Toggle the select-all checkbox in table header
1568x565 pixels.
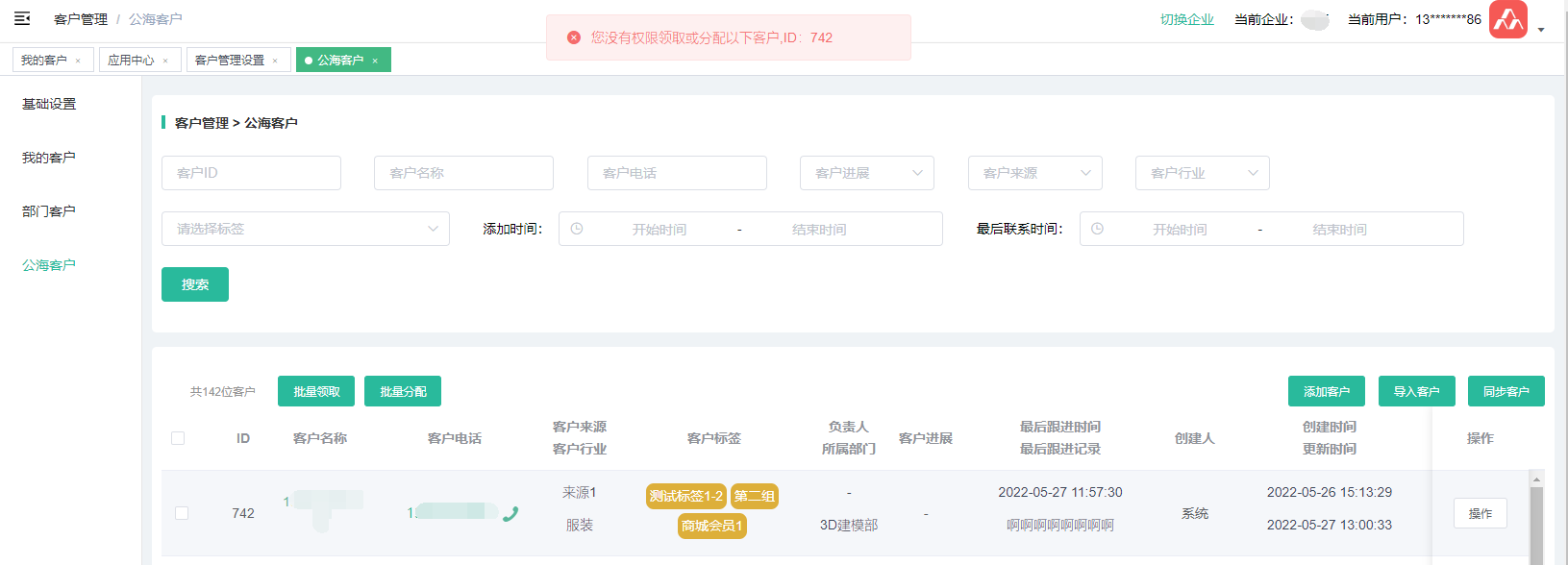(178, 438)
